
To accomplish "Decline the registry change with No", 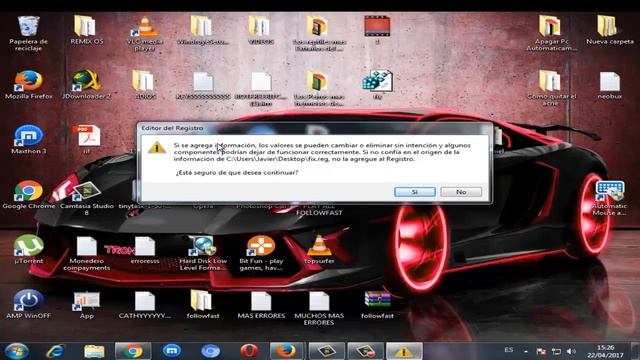I will coord(461,192).
